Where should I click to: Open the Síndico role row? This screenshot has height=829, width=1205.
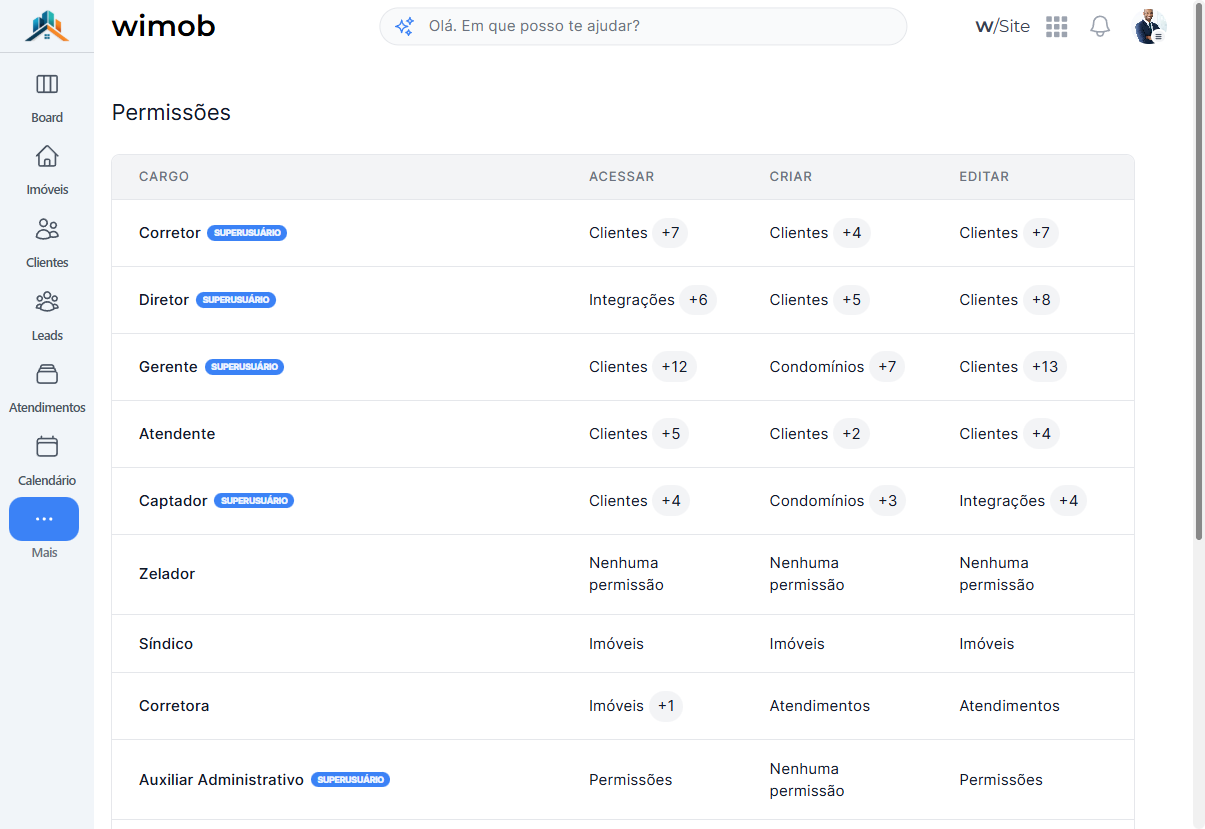(x=623, y=644)
